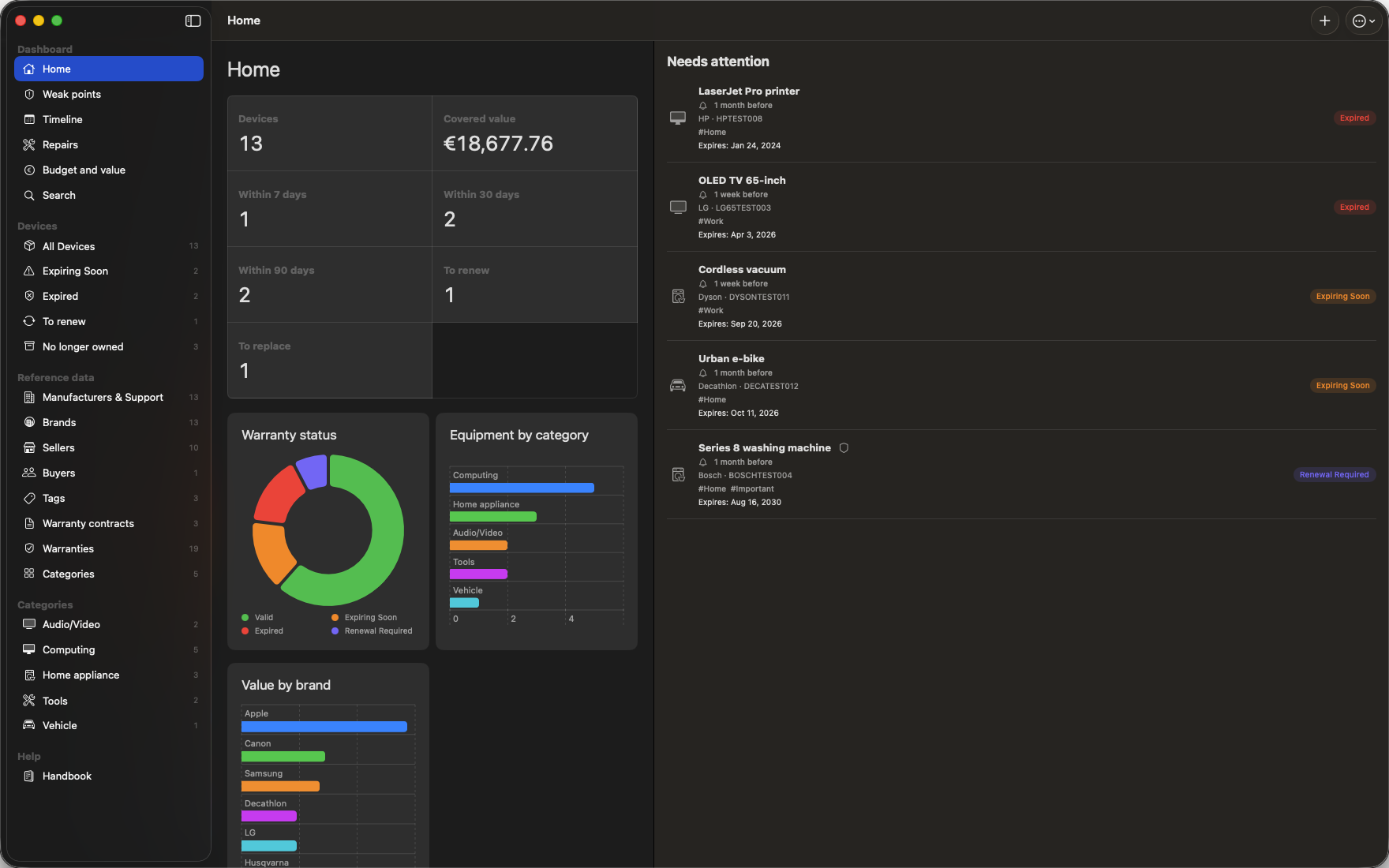Click the Covered value card
The width and height of the screenshot is (1389, 868).
(x=534, y=133)
